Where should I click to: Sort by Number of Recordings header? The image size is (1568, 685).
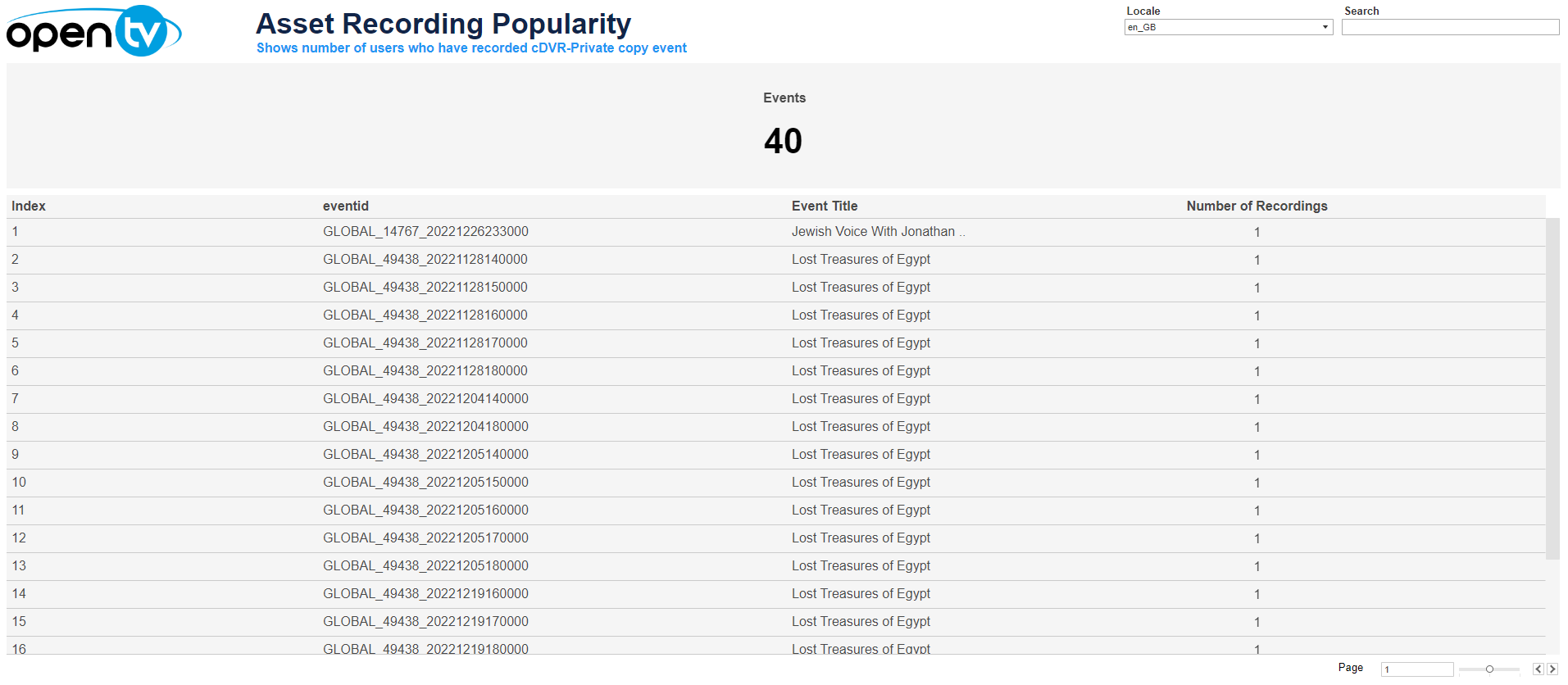[x=1257, y=206]
